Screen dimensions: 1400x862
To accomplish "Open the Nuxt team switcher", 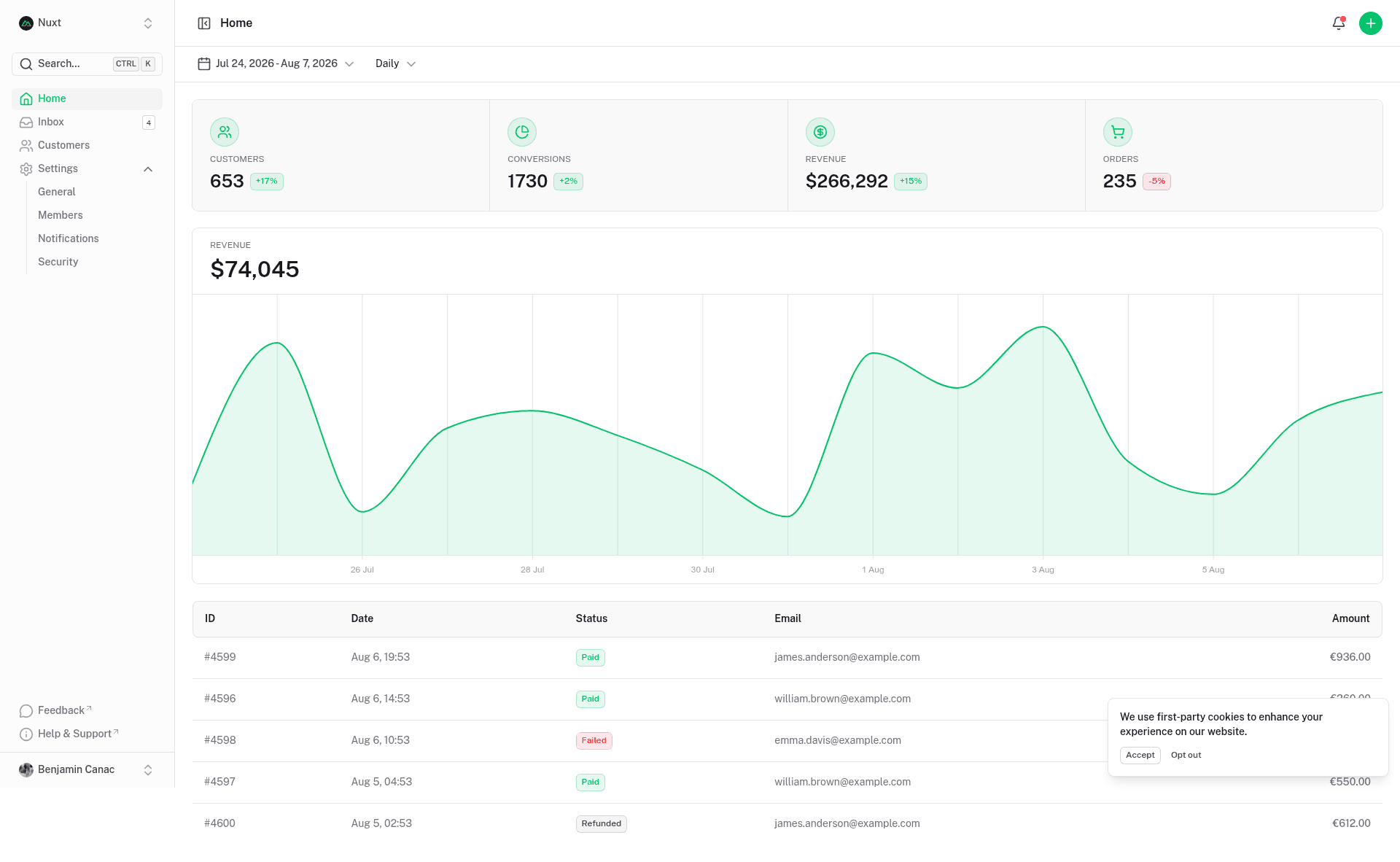I will point(87,23).
